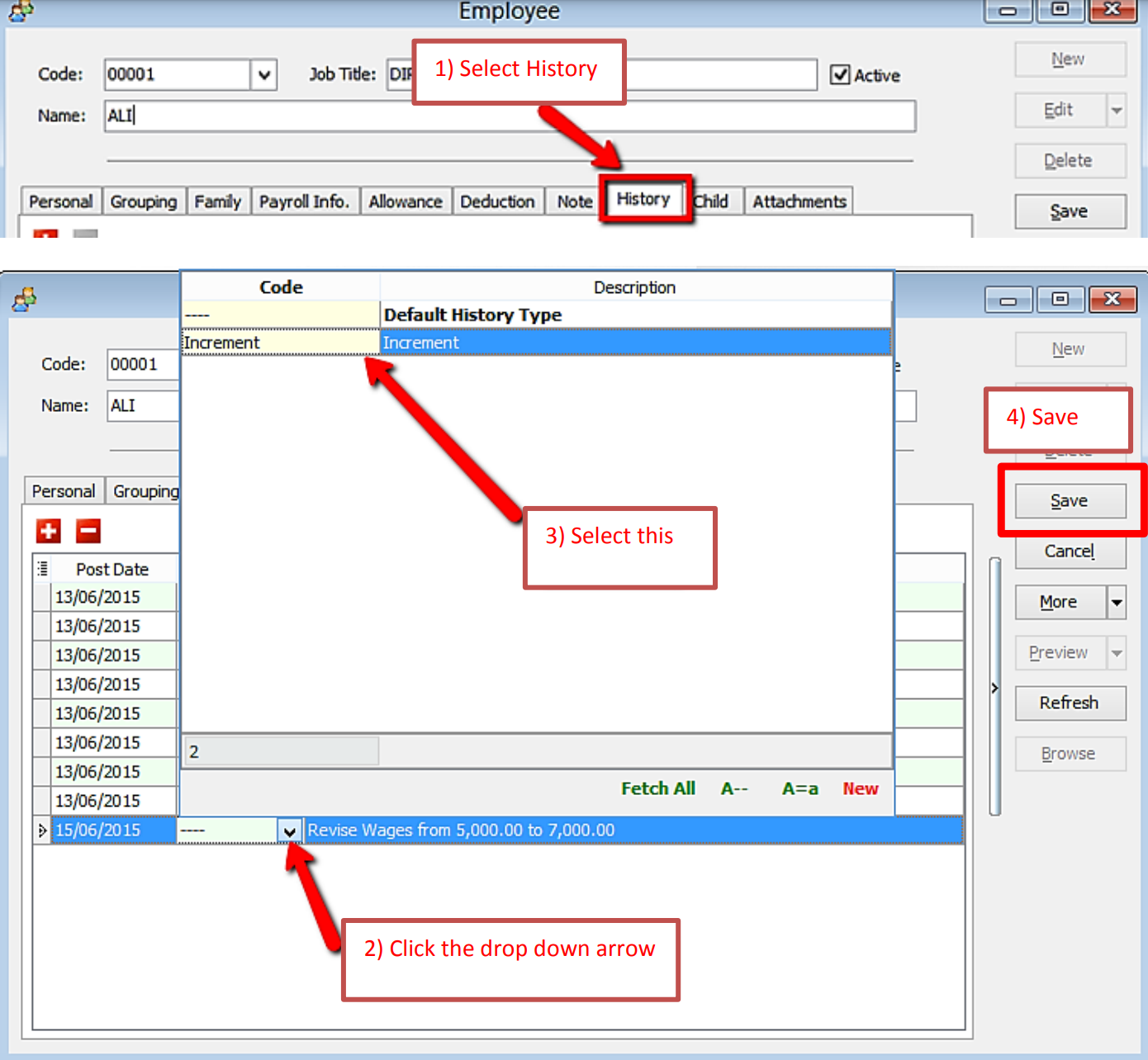Click the employee Name input field

pyautogui.click(x=510, y=116)
